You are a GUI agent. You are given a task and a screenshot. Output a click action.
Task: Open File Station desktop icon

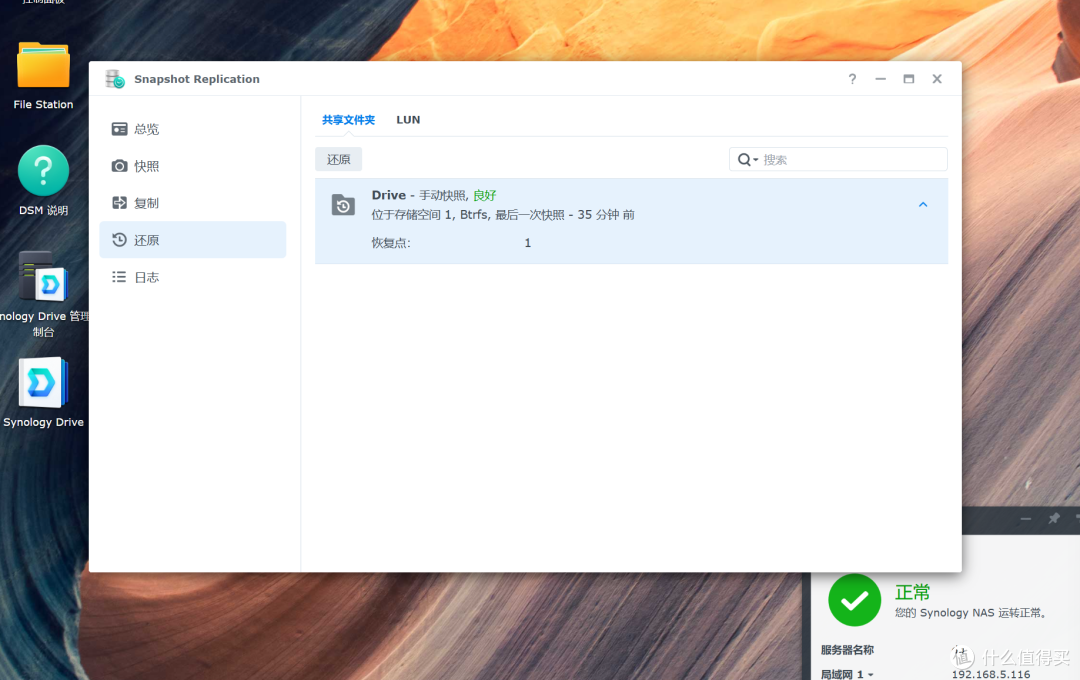43,65
